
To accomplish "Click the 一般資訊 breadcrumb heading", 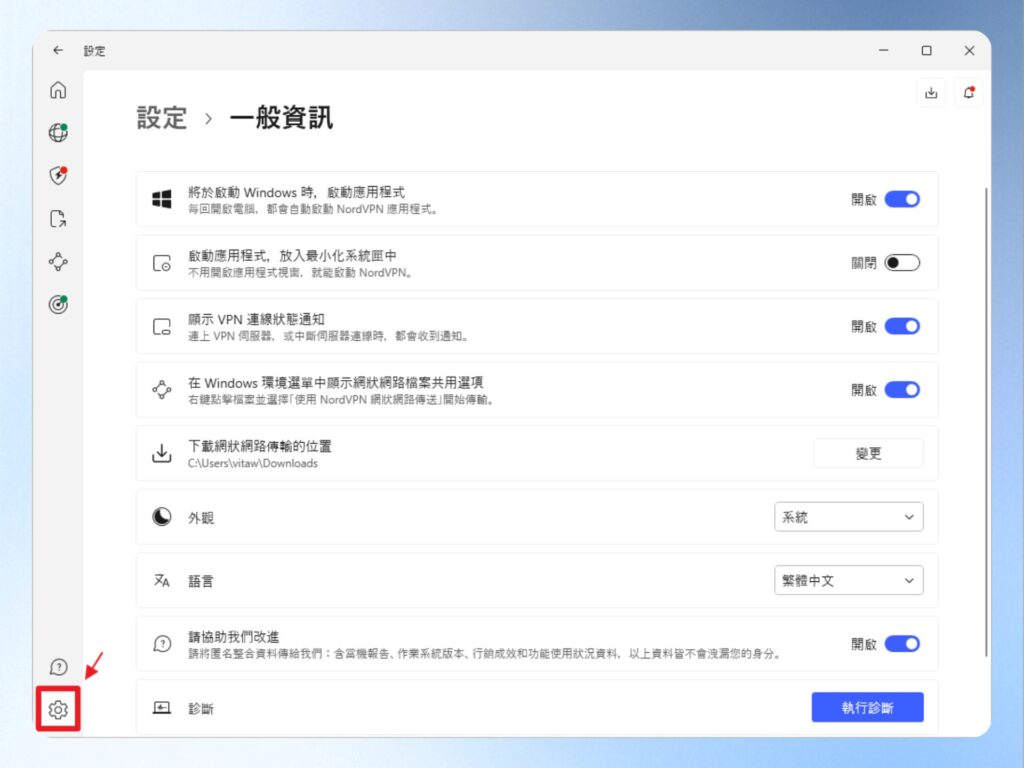I will click(281, 118).
